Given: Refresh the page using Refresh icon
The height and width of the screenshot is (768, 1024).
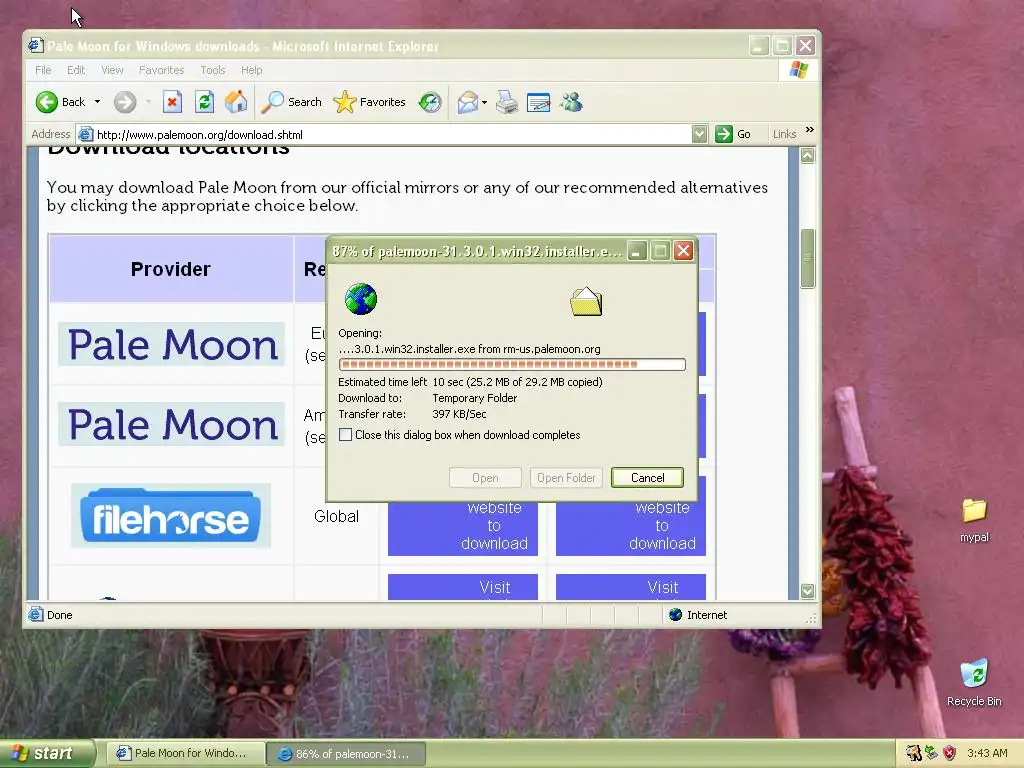Looking at the screenshot, I should pos(204,102).
